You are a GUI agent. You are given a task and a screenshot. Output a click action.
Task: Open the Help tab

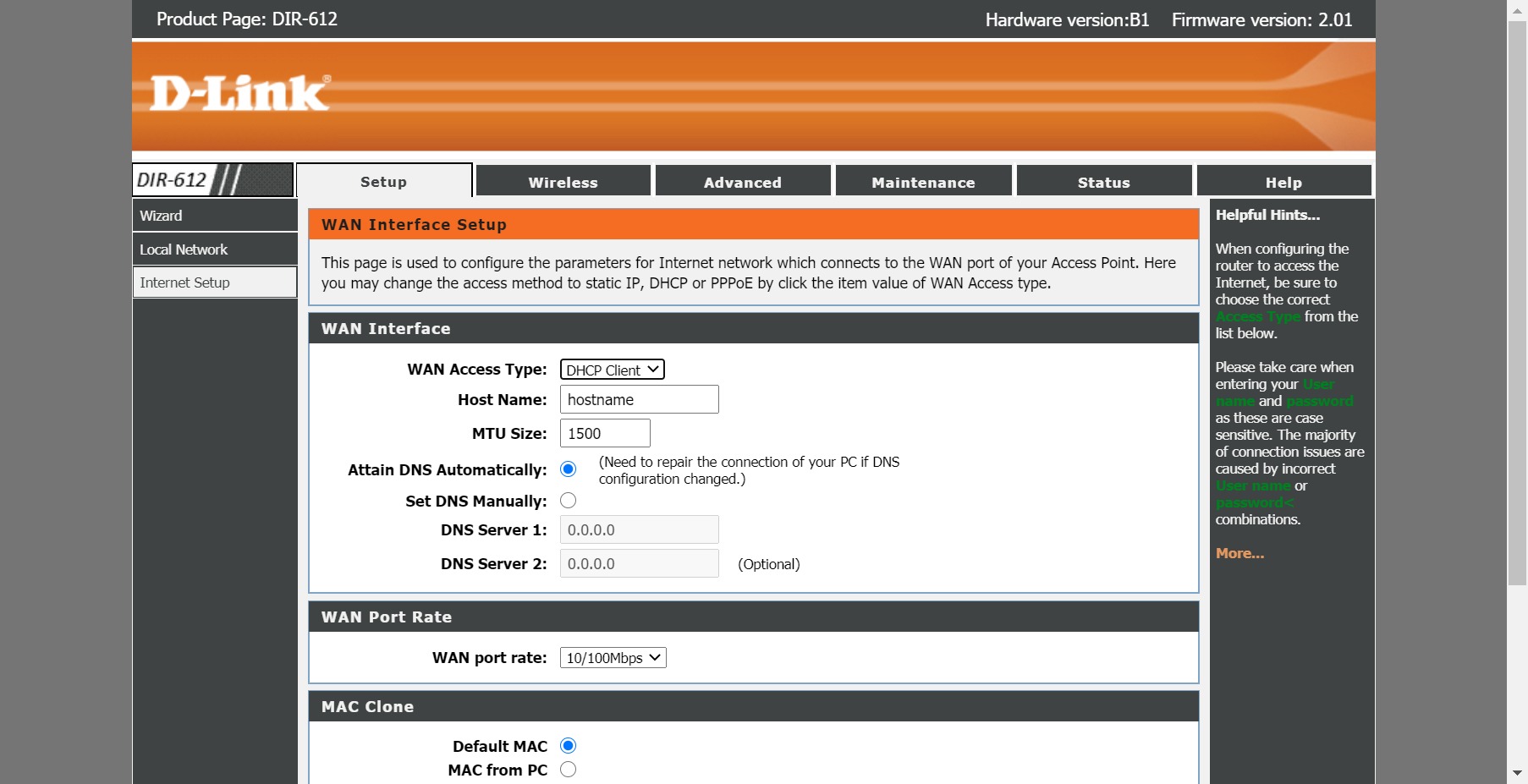pos(1284,182)
